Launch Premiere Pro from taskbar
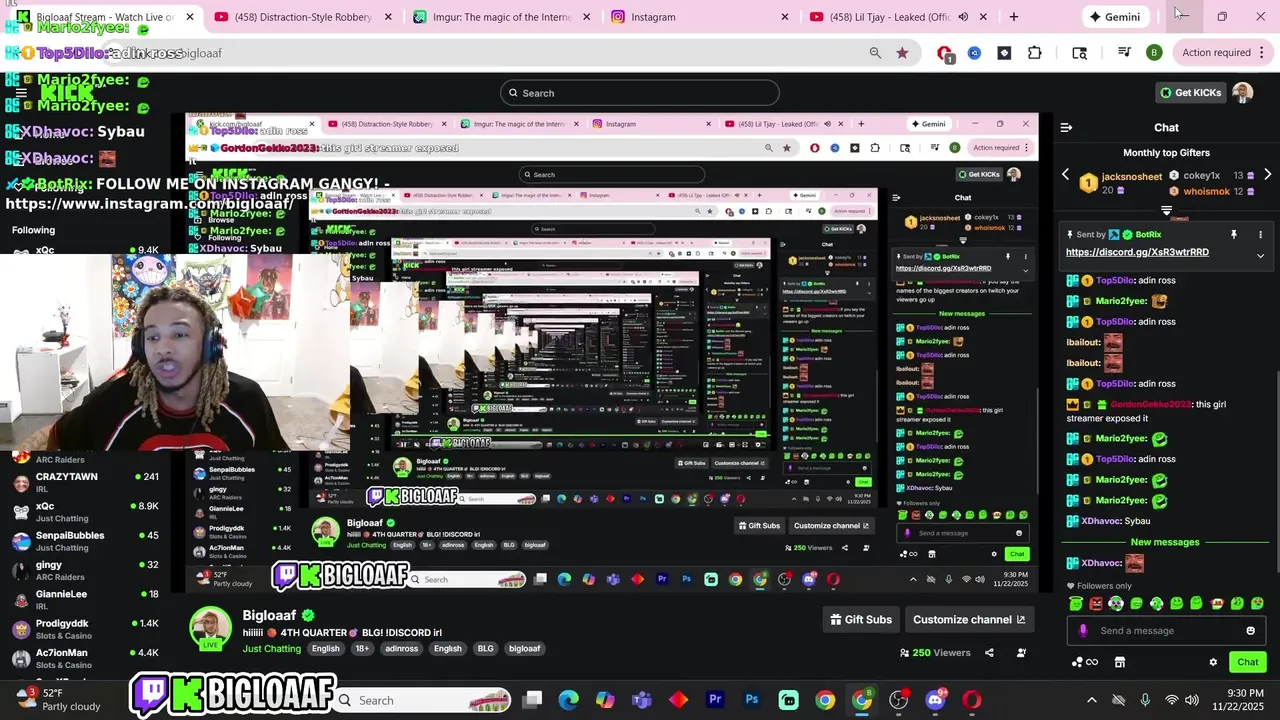Image resolution: width=1280 pixels, height=720 pixels. (715, 700)
